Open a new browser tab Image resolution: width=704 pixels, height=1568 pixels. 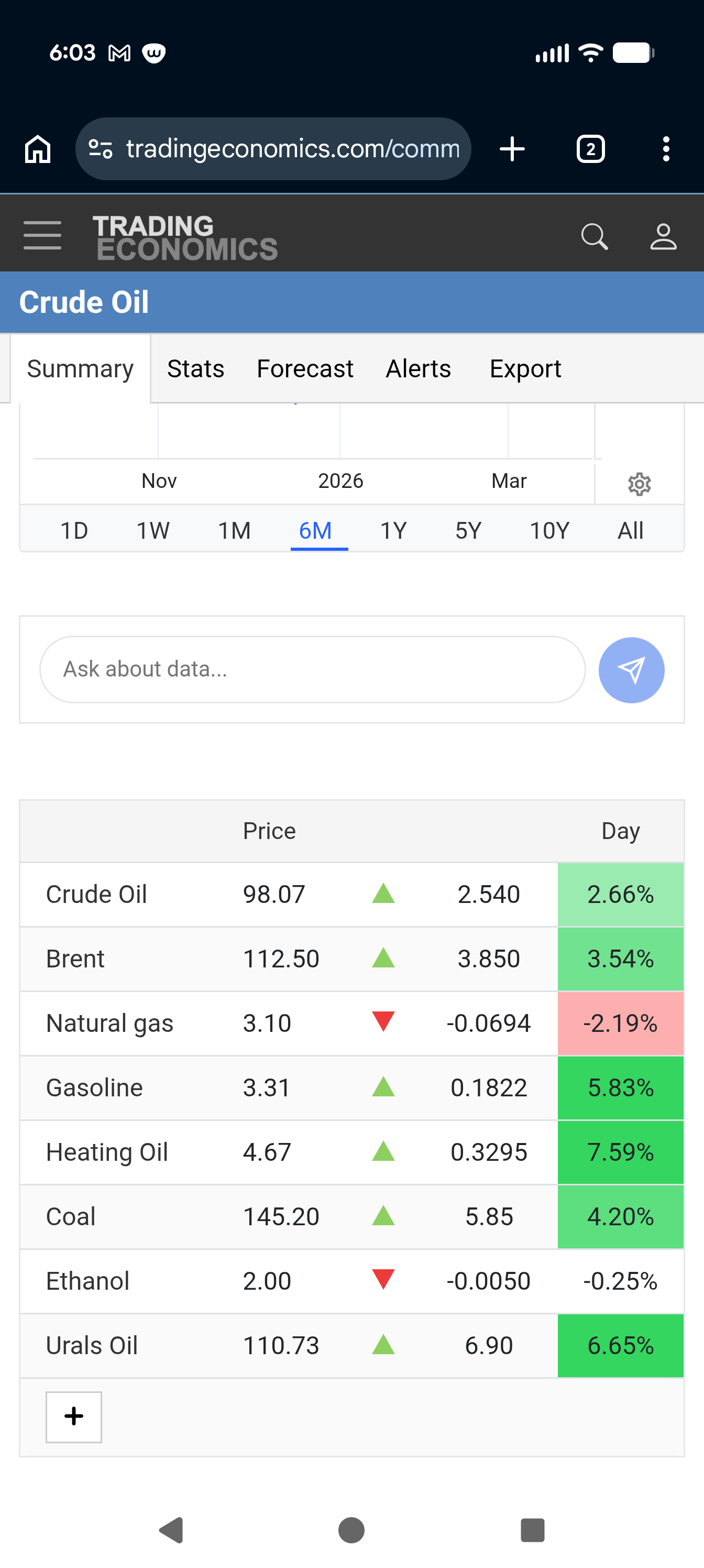(x=512, y=149)
